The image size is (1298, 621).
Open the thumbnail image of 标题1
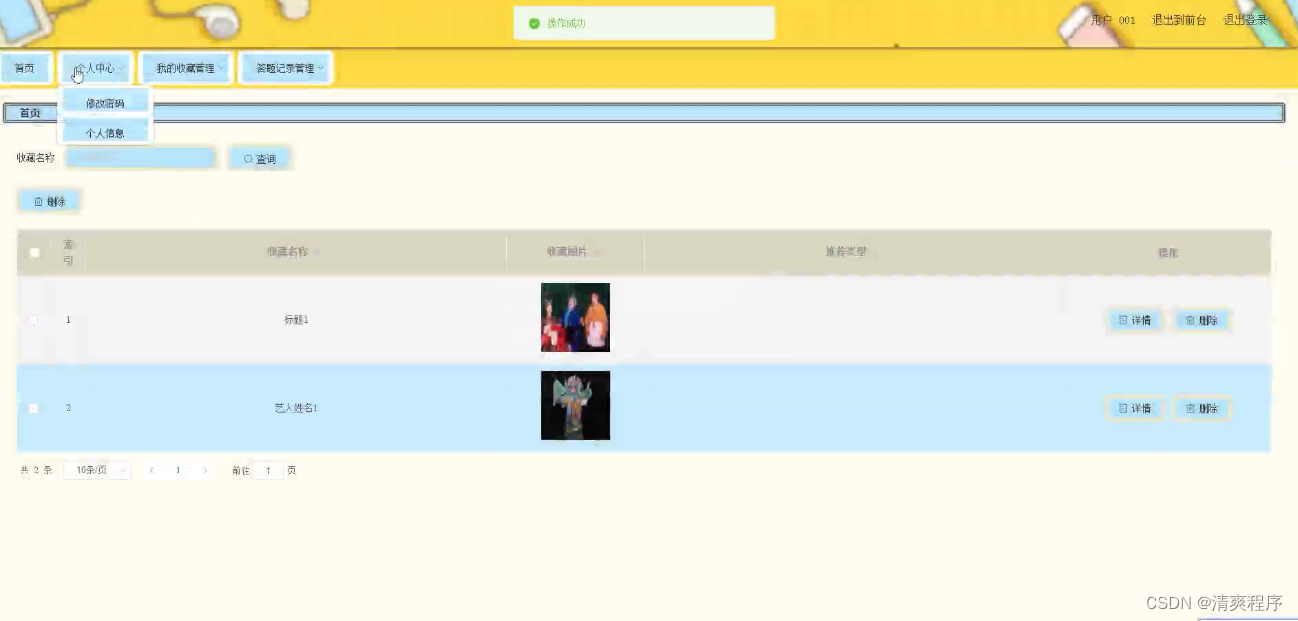pos(575,317)
